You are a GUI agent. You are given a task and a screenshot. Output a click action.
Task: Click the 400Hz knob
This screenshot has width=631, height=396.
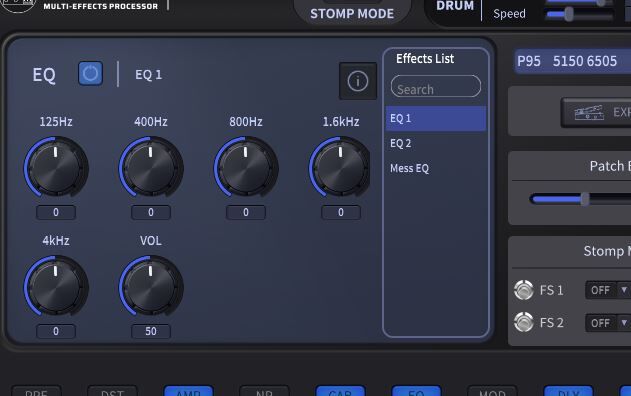click(151, 167)
